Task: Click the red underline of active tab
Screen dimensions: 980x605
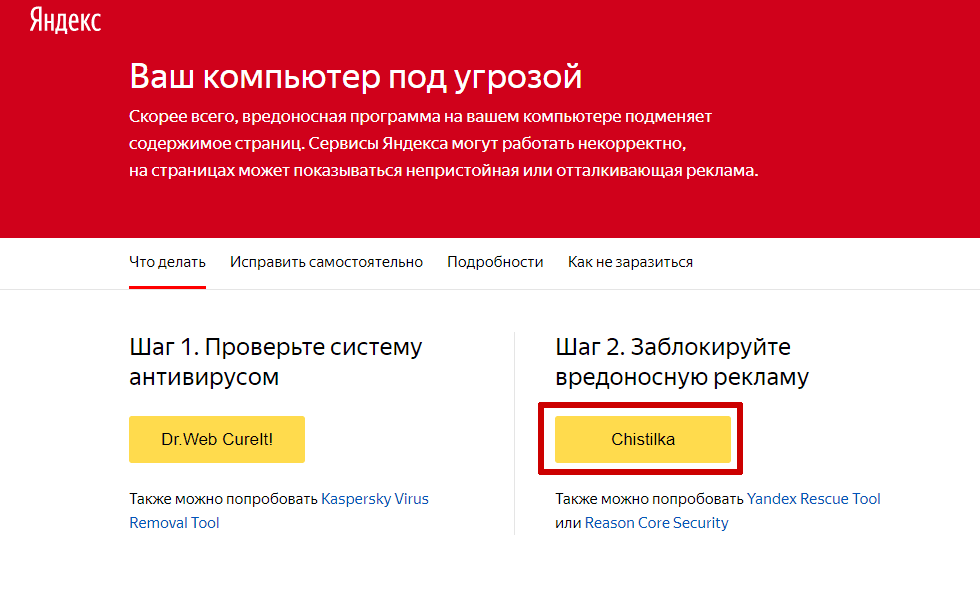Action: click(168, 287)
